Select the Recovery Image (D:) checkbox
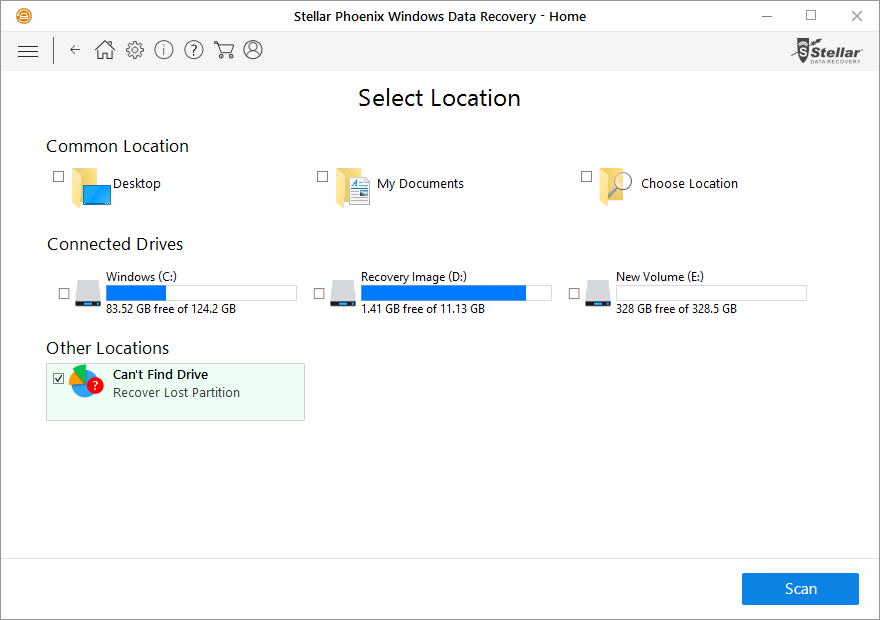This screenshot has width=880, height=620. pyautogui.click(x=319, y=294)
